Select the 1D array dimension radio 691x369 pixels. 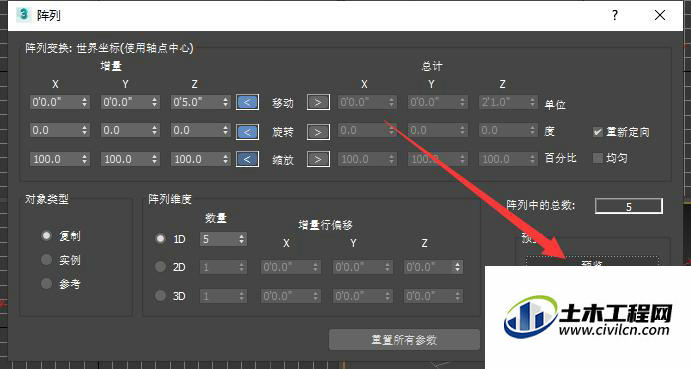[x=160, y=239]
